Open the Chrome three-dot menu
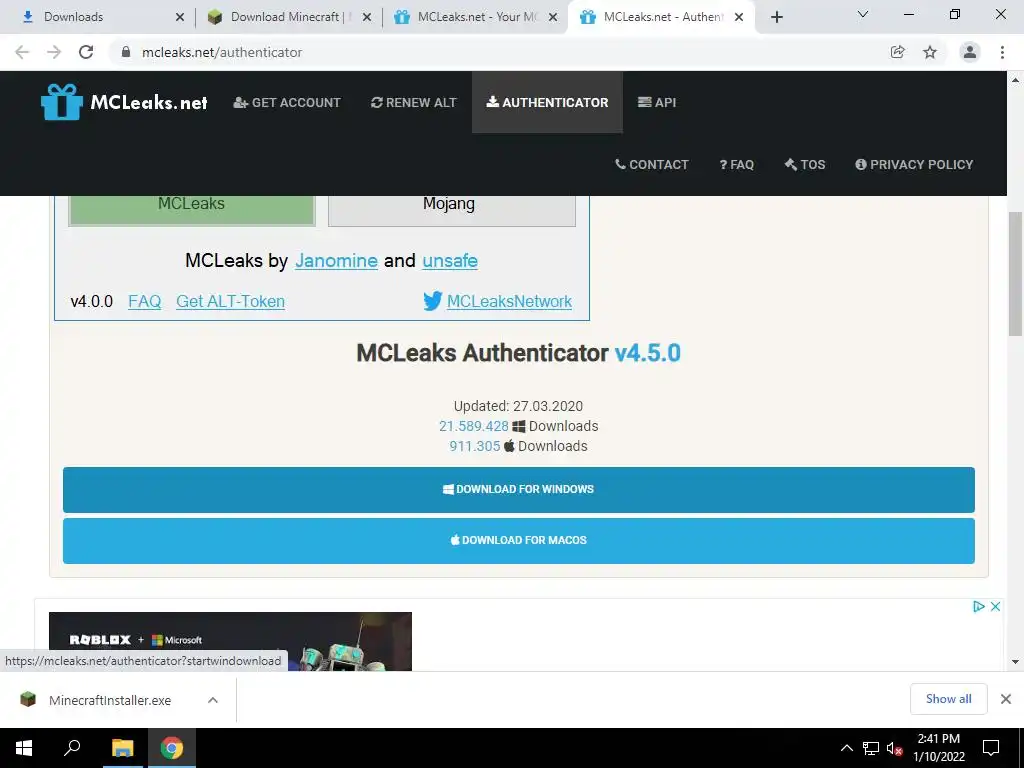 pyautogui.click(x=1002, y=52)
